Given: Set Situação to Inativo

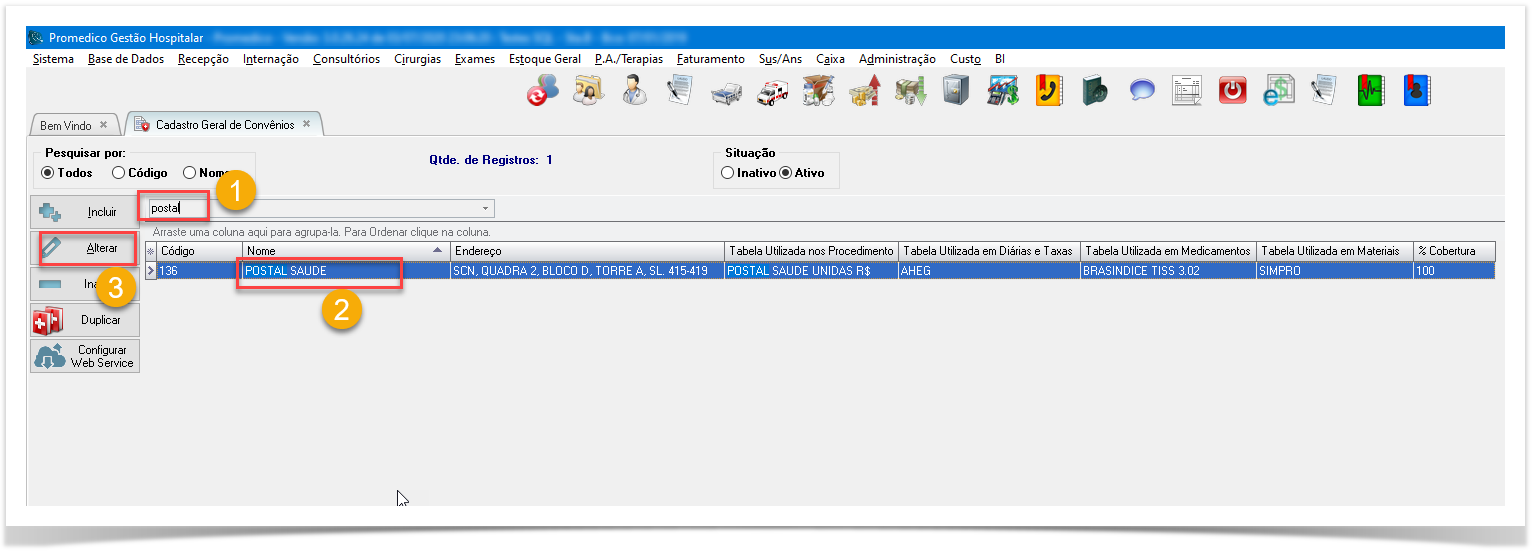Looking at the screenshot, I should pos(727,173).
